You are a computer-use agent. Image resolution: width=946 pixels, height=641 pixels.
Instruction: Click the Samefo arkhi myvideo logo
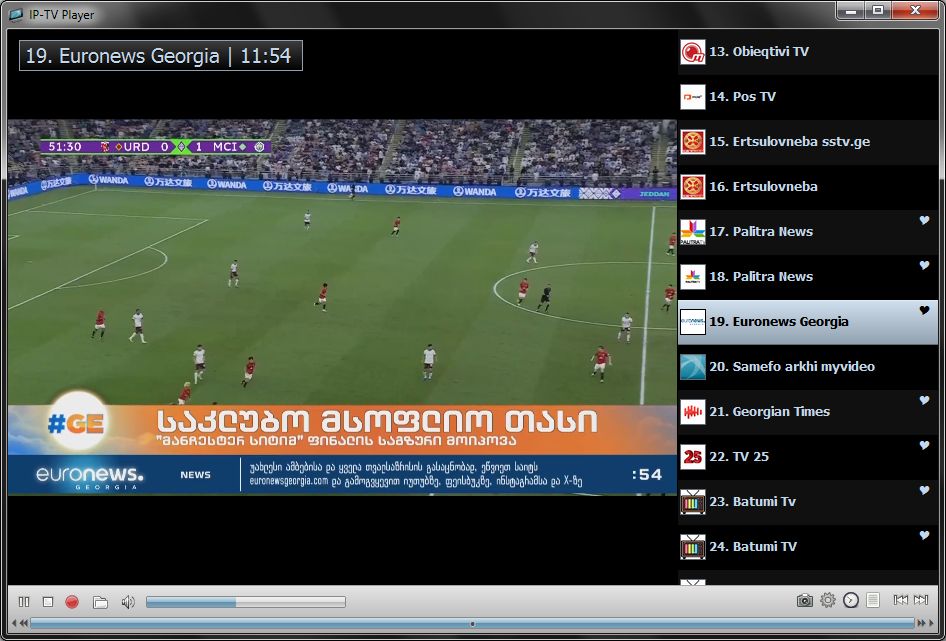tap(693, 367)
